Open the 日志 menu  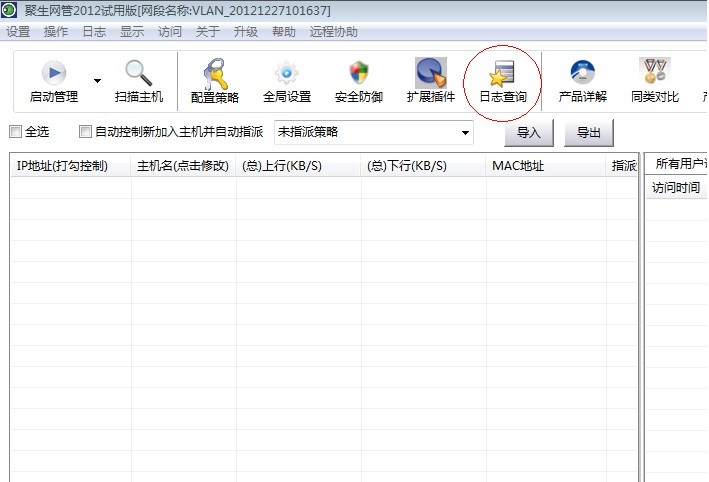point(94,32)
